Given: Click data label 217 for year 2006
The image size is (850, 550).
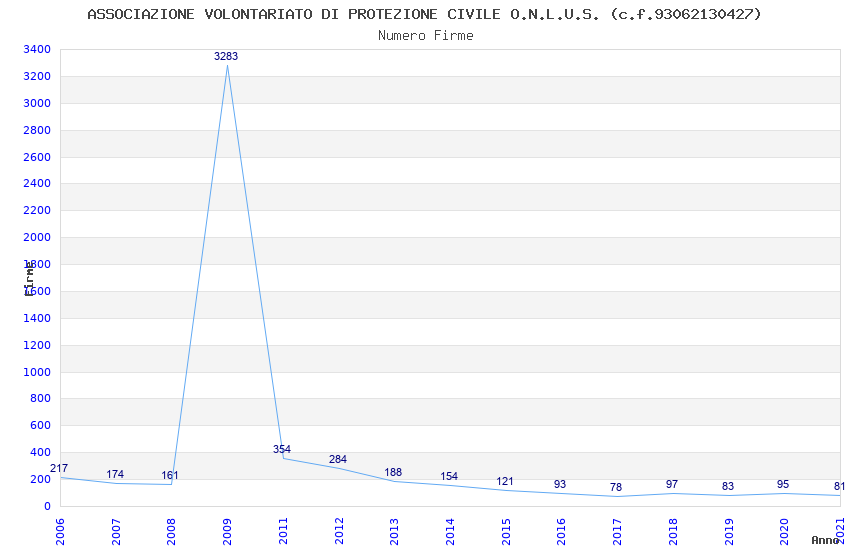Looking at the screenshot, I should coord(59,468).
